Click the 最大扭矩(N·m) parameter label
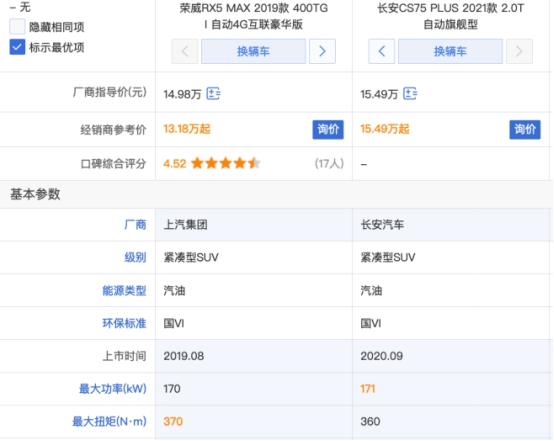554x441 pixels. pos(109,422)
